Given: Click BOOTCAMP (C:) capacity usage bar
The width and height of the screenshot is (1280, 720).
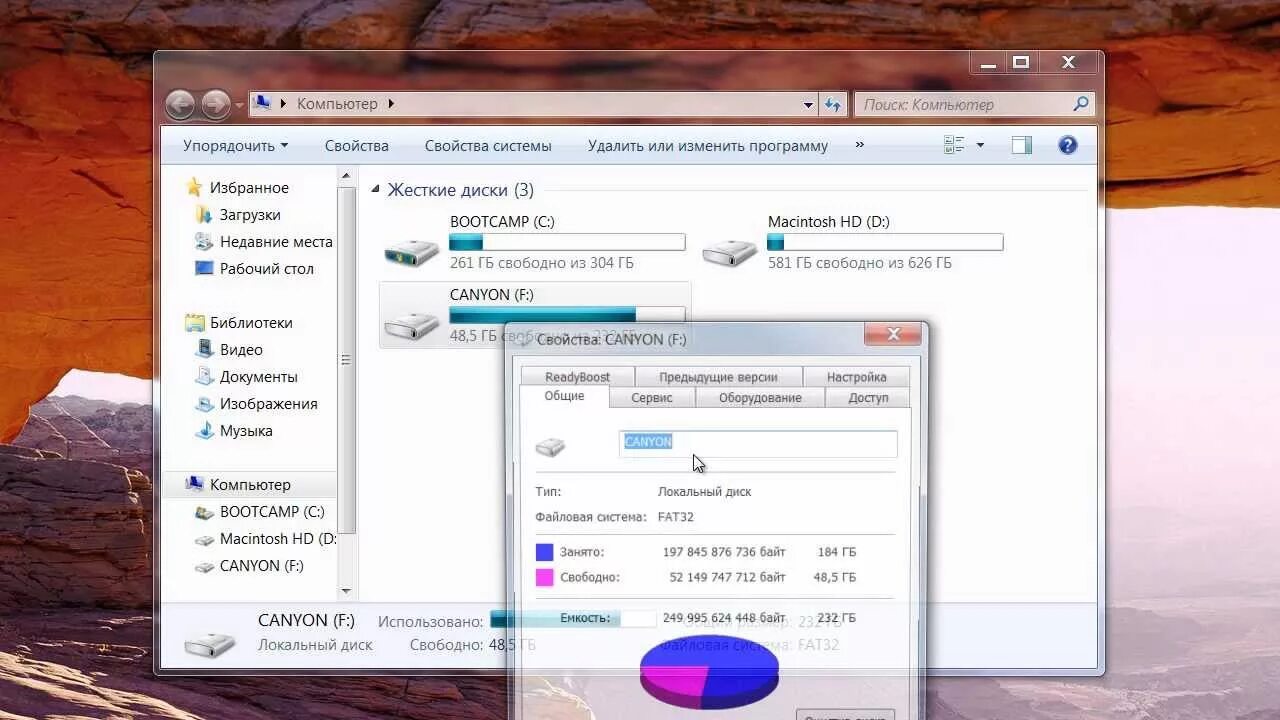Looking at the screenshot, I should [x=567, y=242].
